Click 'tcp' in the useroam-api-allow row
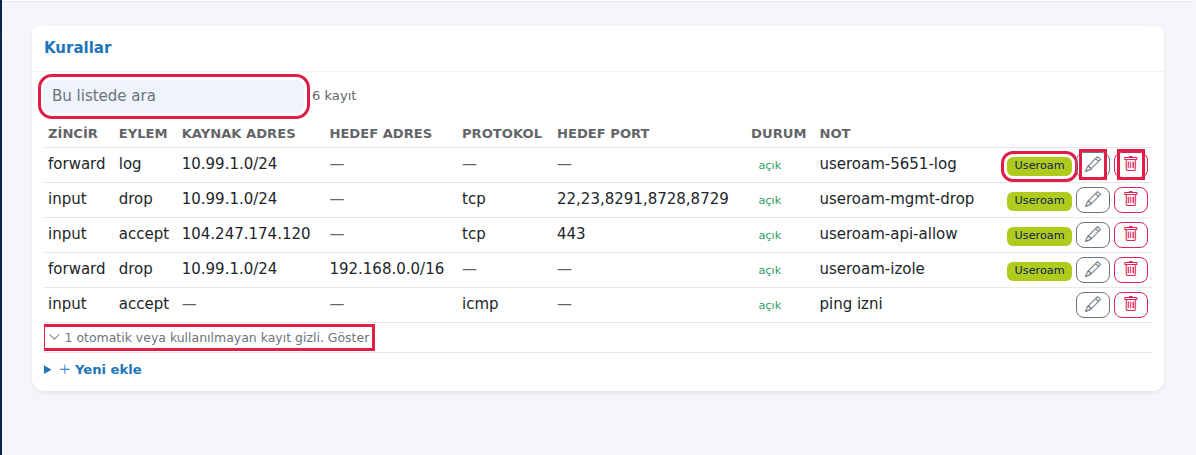Screen dimensions: 1196x455 click(x=474, y=234)
